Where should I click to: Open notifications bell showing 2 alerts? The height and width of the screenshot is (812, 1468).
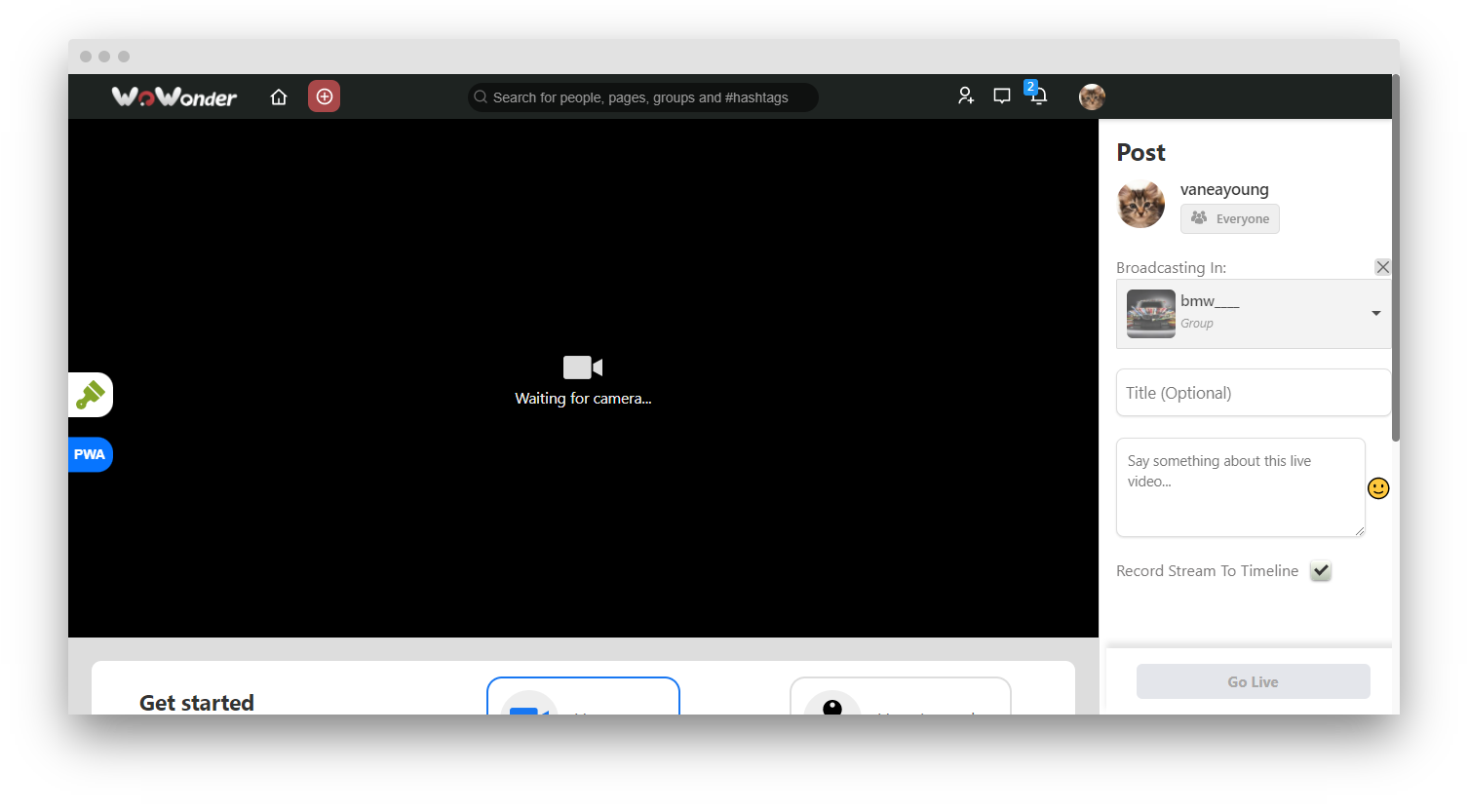pyautogui.click(x=1037, y=97)
